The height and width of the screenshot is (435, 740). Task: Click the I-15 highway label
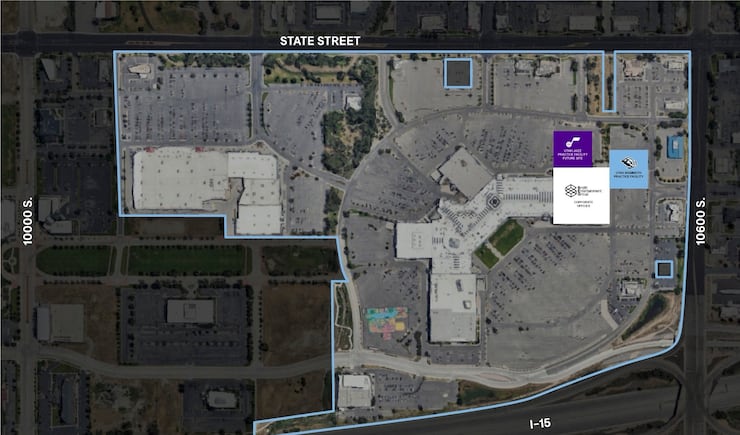(540, 423)
